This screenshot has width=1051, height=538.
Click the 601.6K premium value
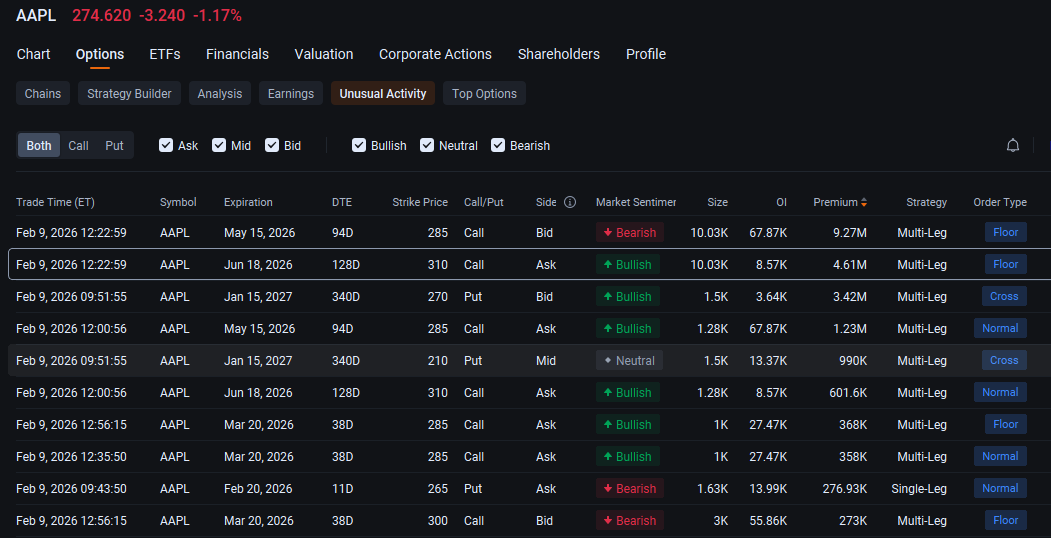(x=848, y=393)
